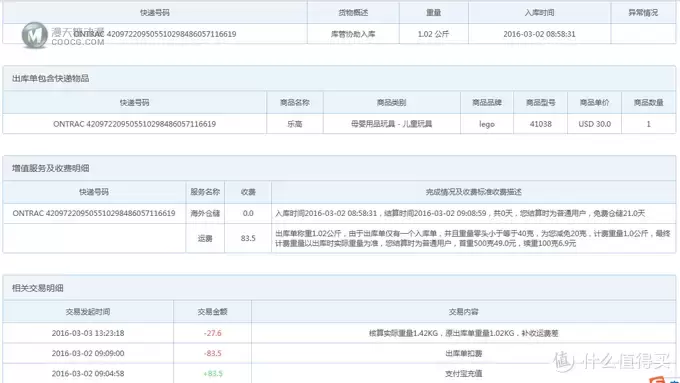Click the '交易内容' column header

click(x=463, y=311)
